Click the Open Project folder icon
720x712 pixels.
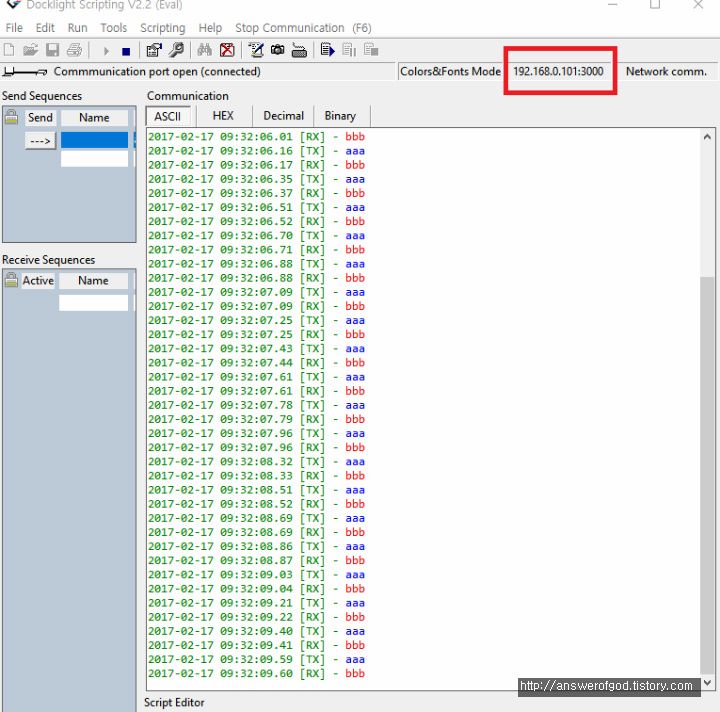[30, 50]
